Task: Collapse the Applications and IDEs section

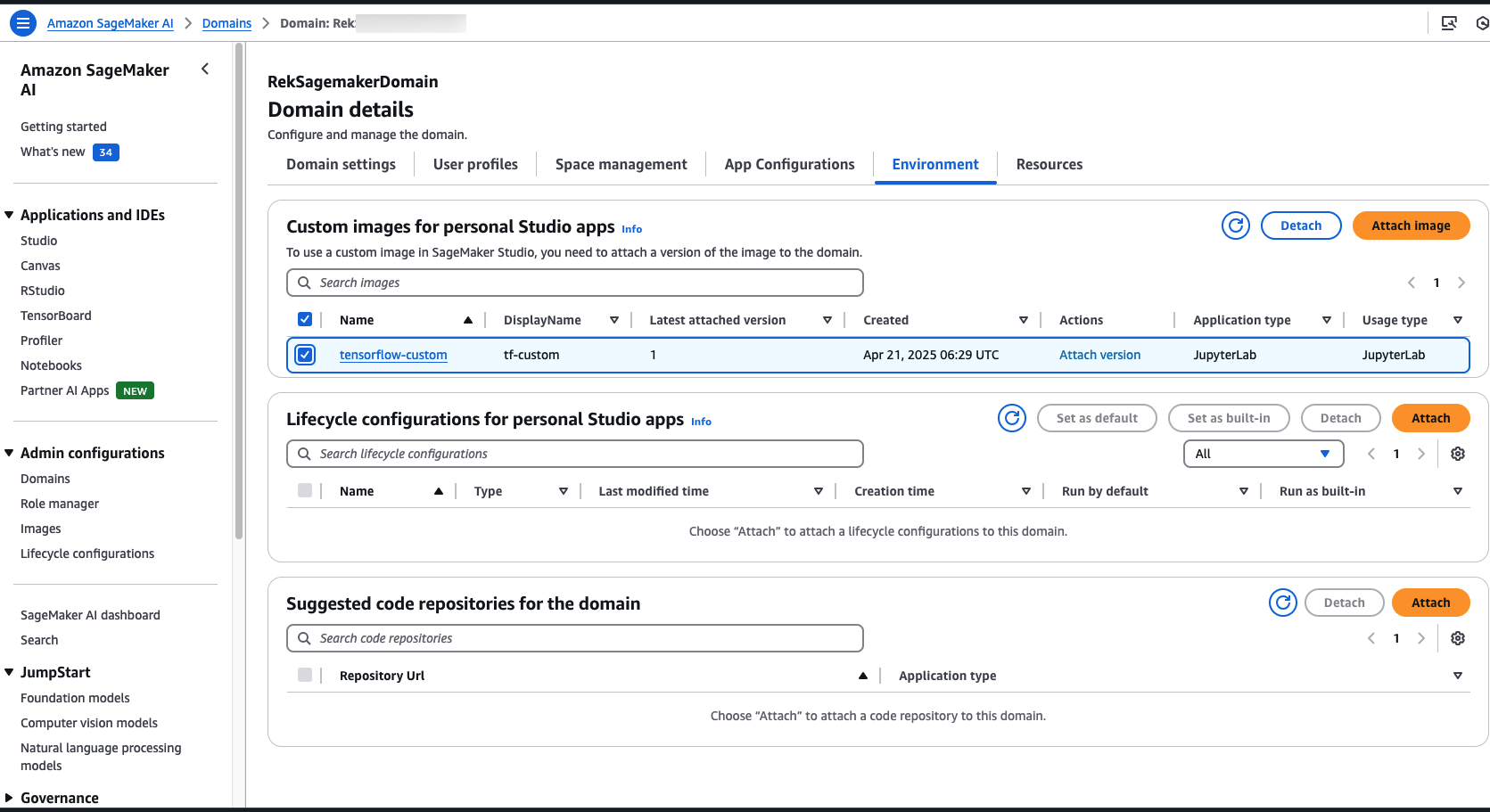Action: tap(9, 215)
